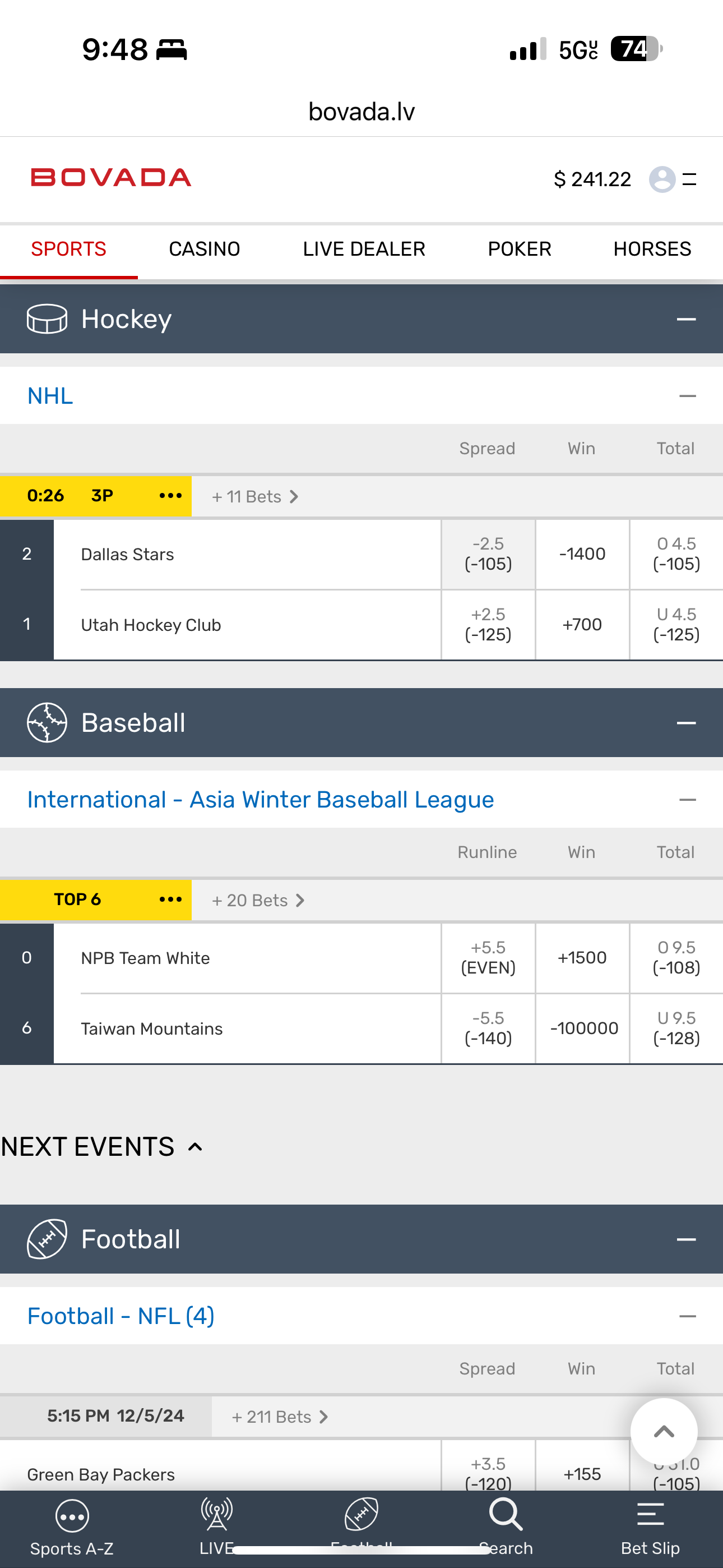Open the hamburger menu beside the profile
The width and height of the screenshot is (723, 1568).
(689, 179)
